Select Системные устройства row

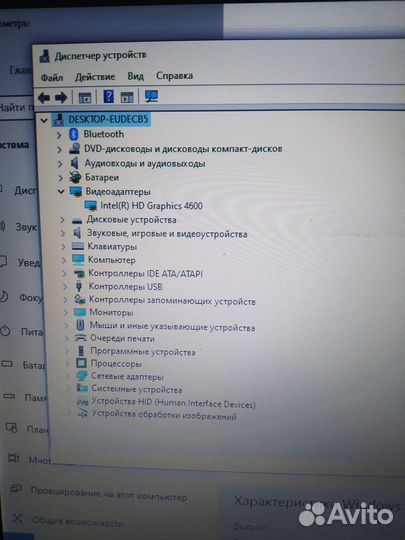pos(136,390)
